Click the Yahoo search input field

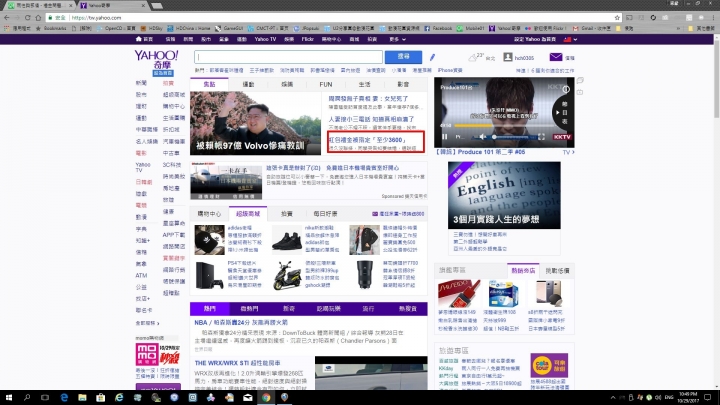288,57
